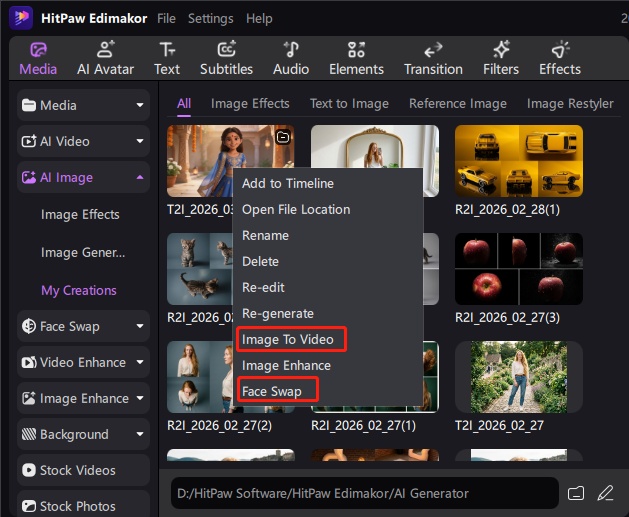Select Re-edit in the context menu
Image resolution: width=629 pixels, height=517 pixels.
point(328,288)
